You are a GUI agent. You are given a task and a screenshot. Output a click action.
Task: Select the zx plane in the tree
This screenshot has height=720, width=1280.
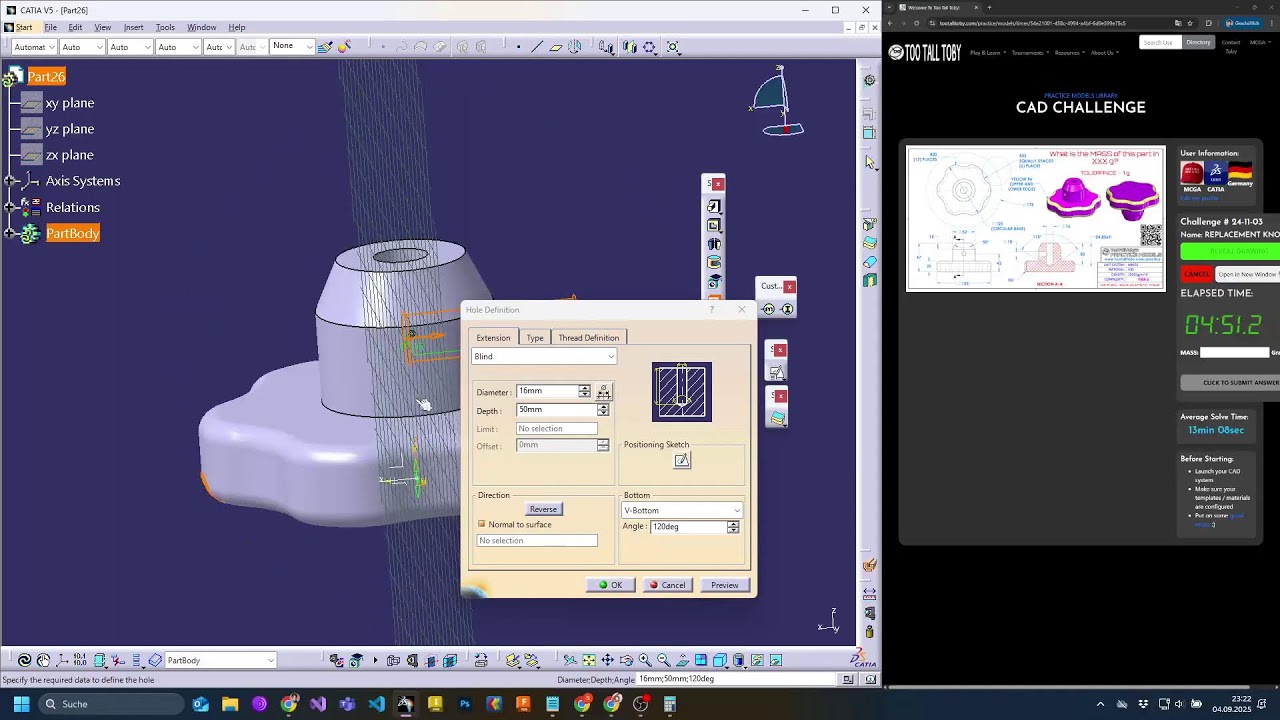pos(69,155)
